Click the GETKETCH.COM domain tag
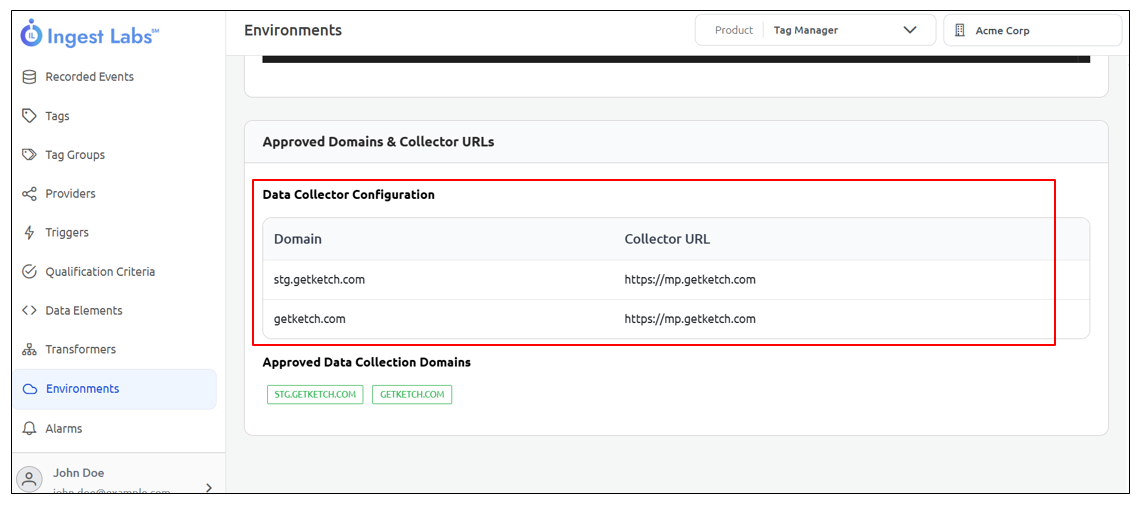This screenshot has width=1141, height=505. pyautogui.click(x=412, y=395)
